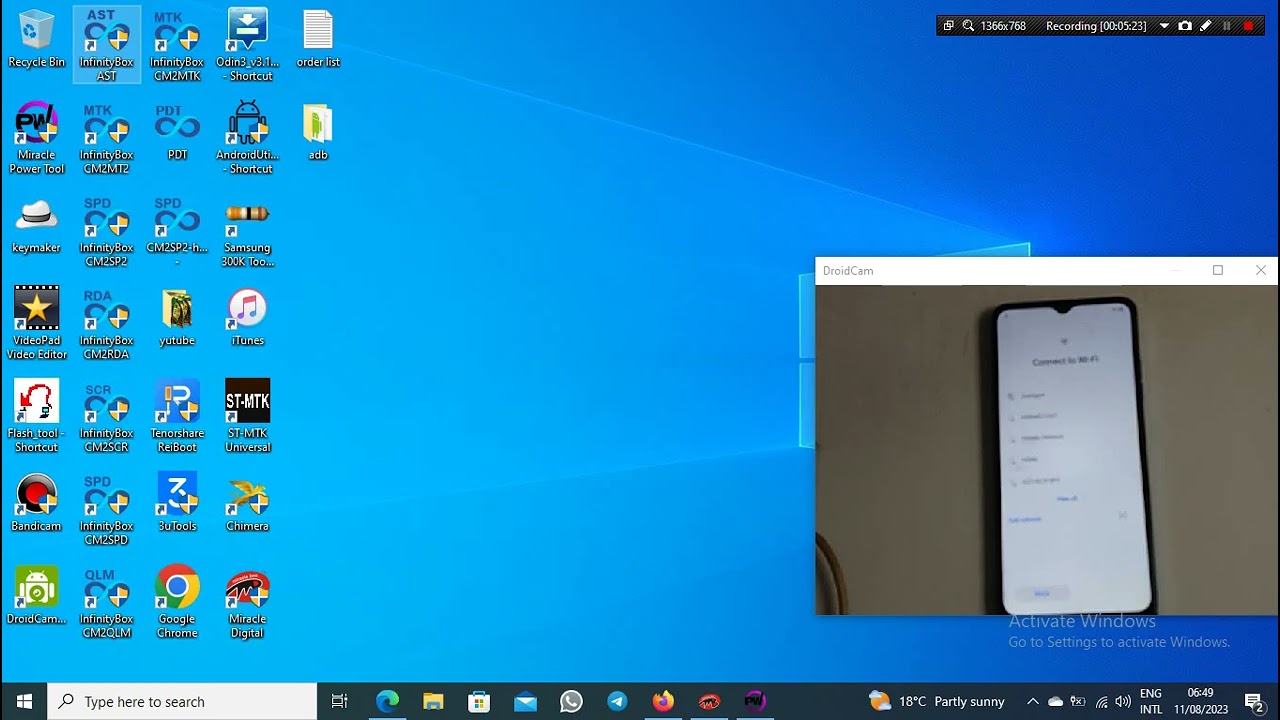
Task: Expand the hidden system tray icons
Action: (x=1033, y=701)
